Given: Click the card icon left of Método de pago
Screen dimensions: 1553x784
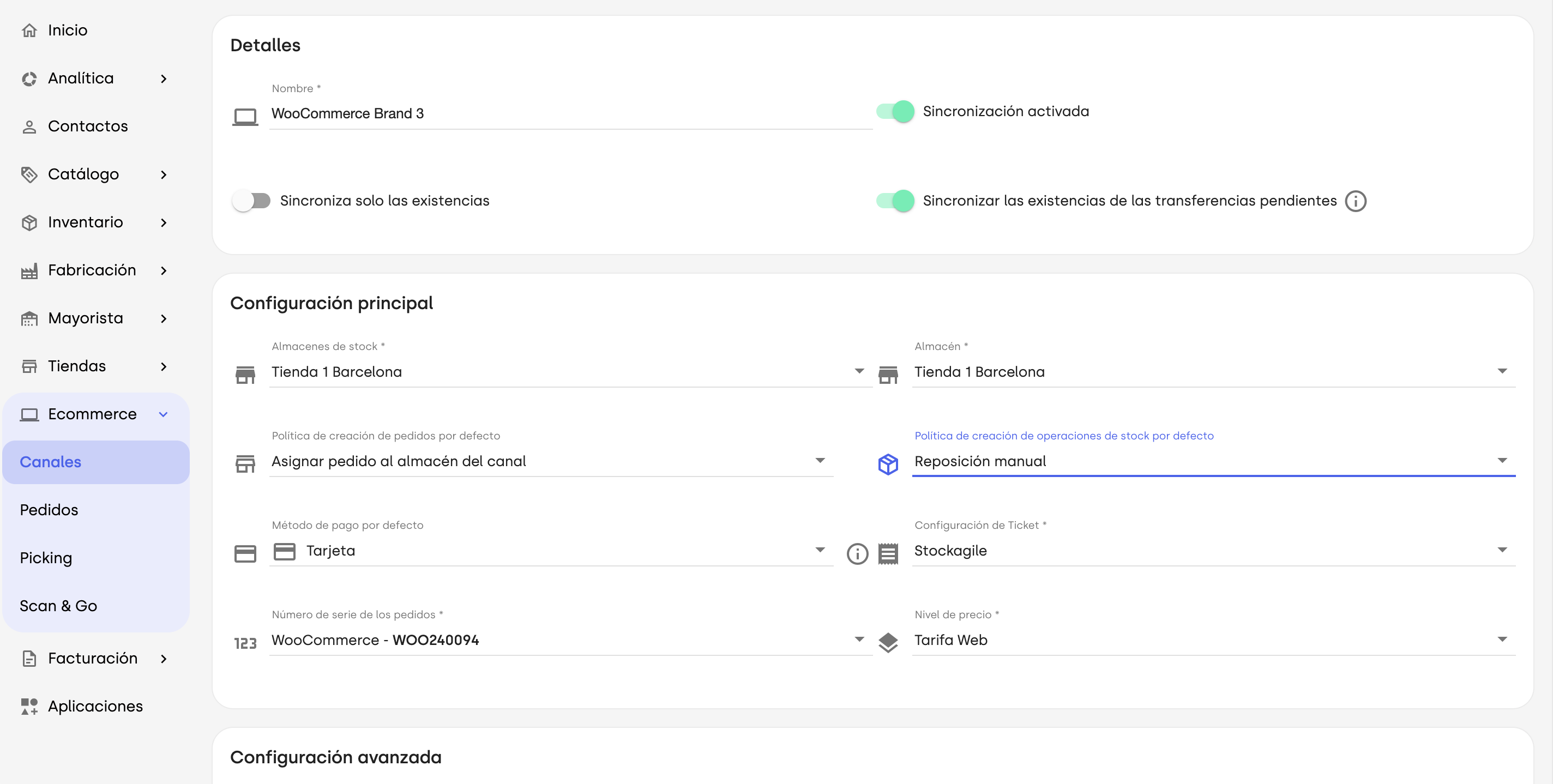Looking at the screenshot, I should pyautogui.click(x=245, y=553).
